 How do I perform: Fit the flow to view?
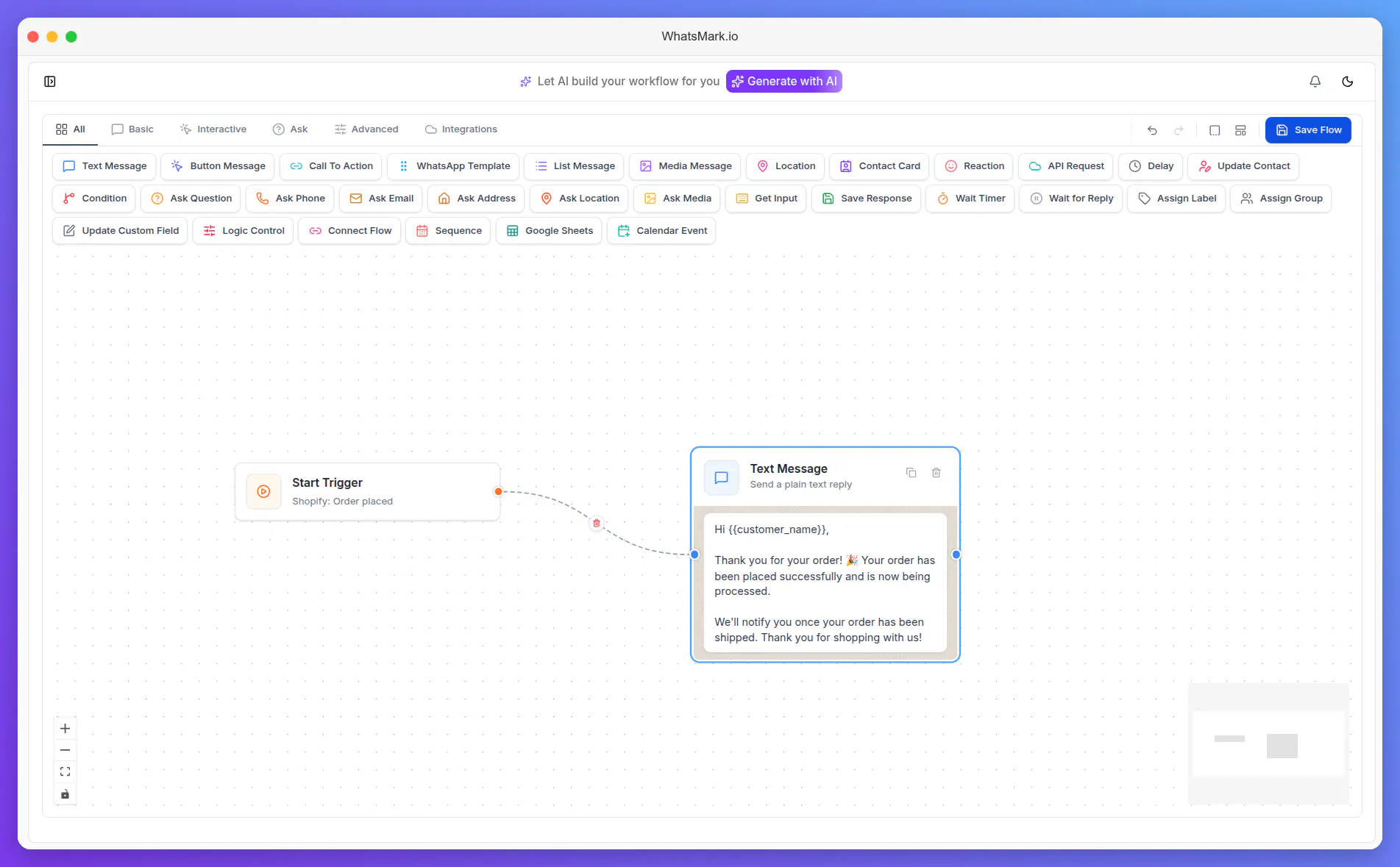tap(65, 772)
